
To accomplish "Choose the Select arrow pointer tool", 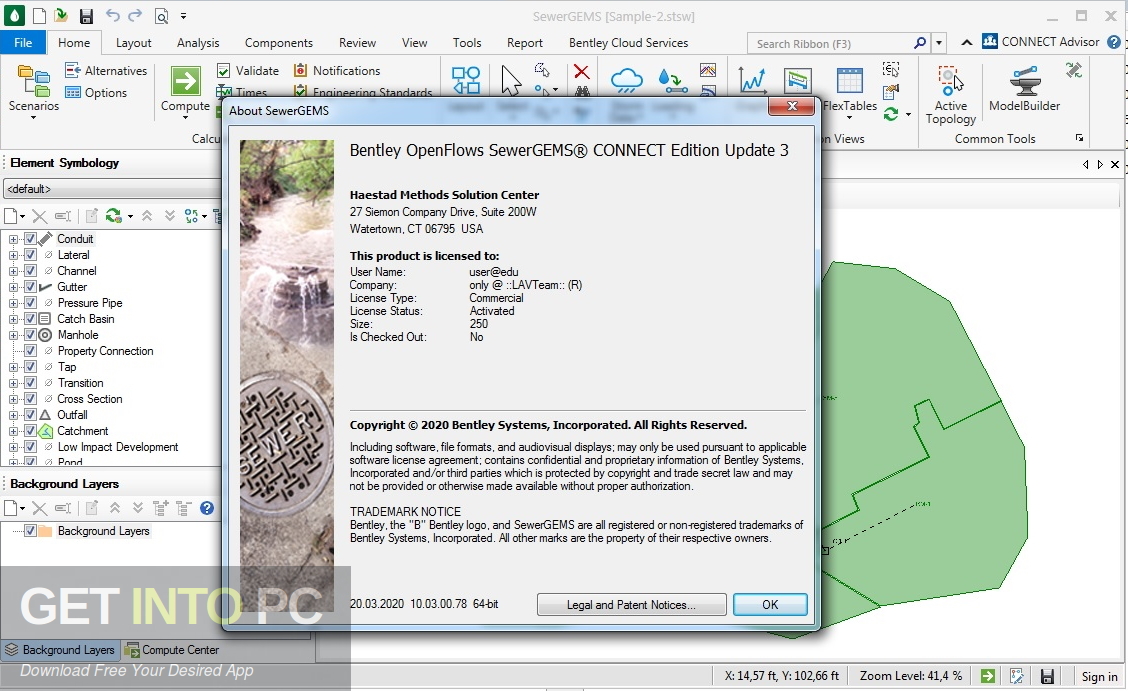I will click(x=510, y=80).
